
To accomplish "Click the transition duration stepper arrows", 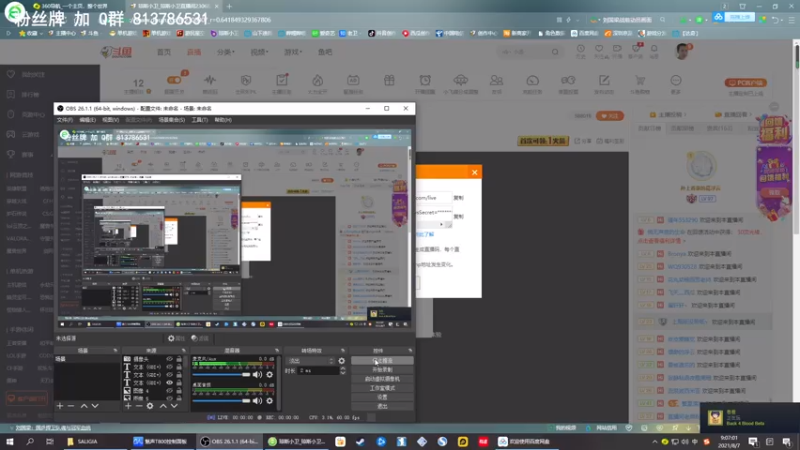I will 342,370.
